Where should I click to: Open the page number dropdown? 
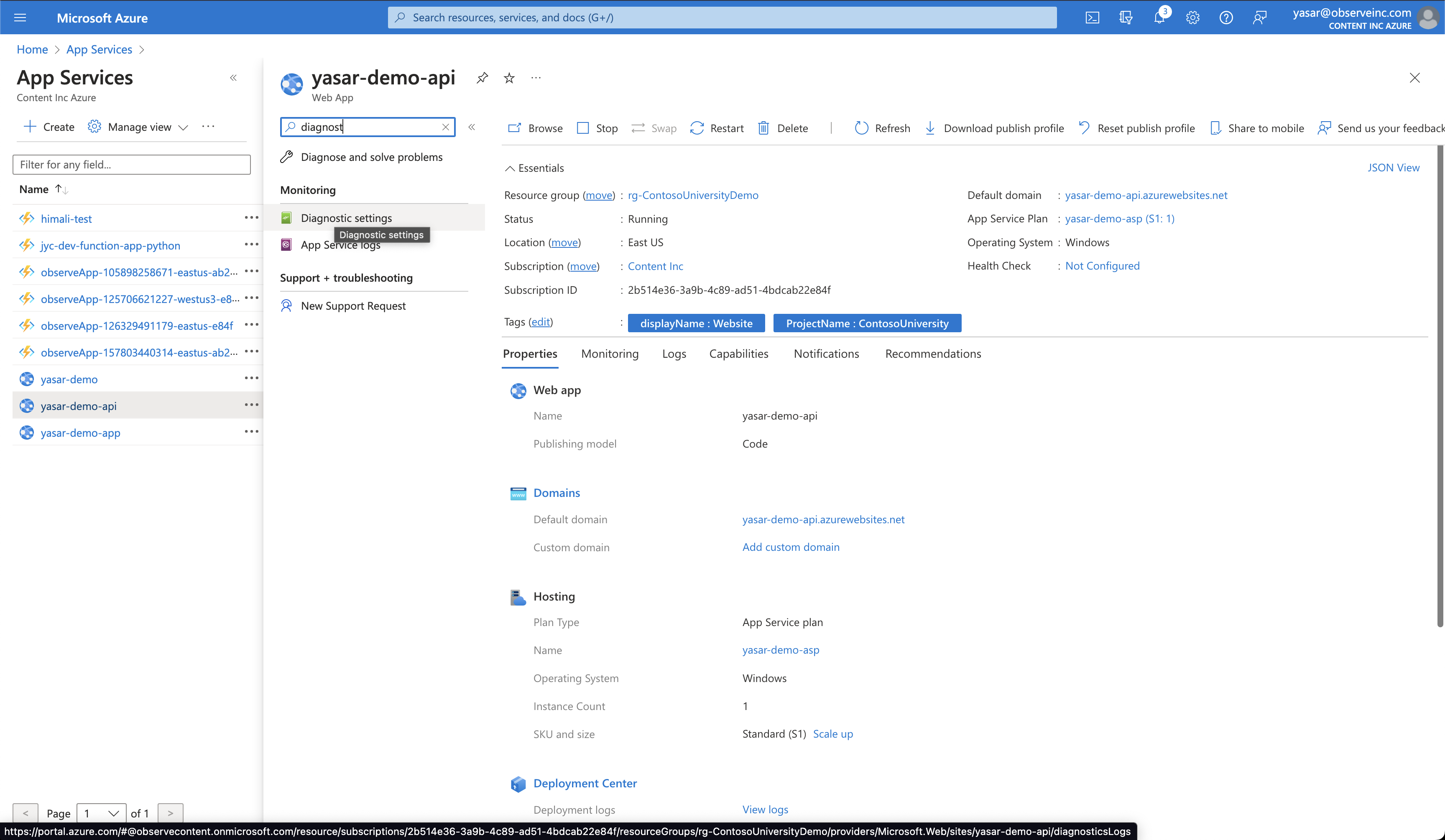[x=102, y=812]
